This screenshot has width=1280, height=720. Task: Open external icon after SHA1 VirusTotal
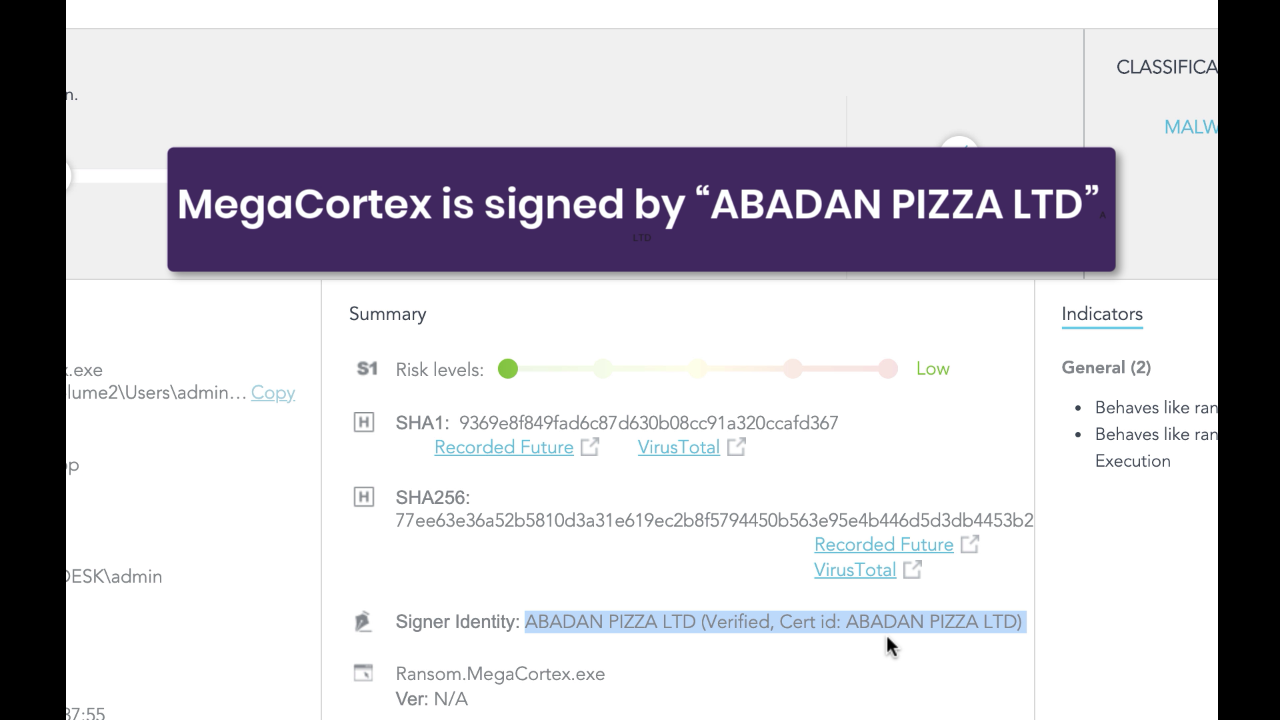coord(736,447)
